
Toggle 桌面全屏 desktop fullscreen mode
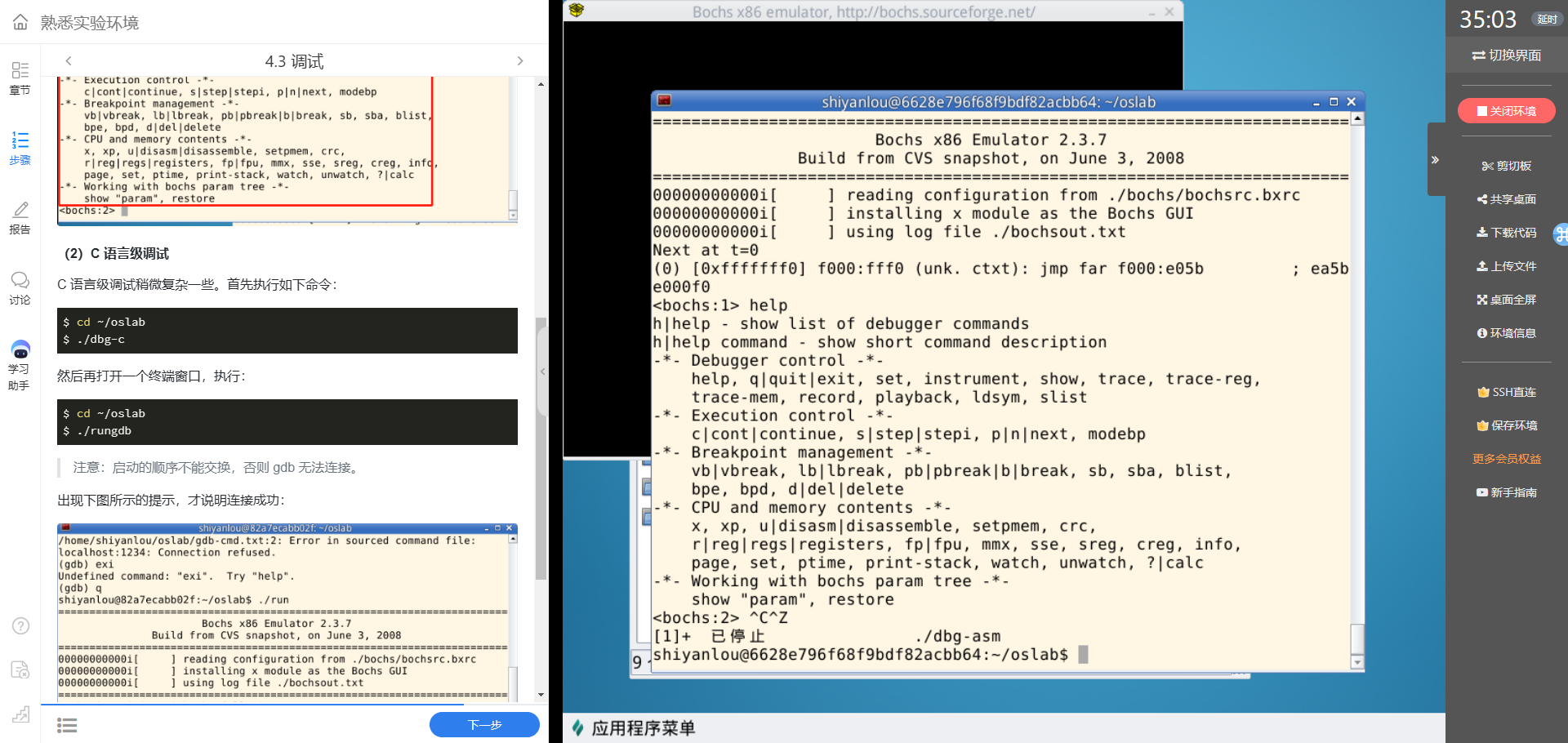(x=1506, y=300)
